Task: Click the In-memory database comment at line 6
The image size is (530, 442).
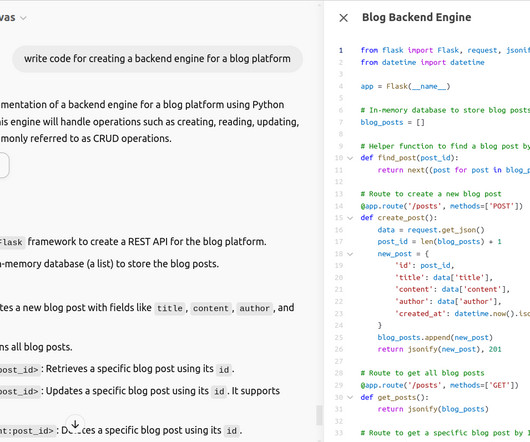Action: coord(445,110)
